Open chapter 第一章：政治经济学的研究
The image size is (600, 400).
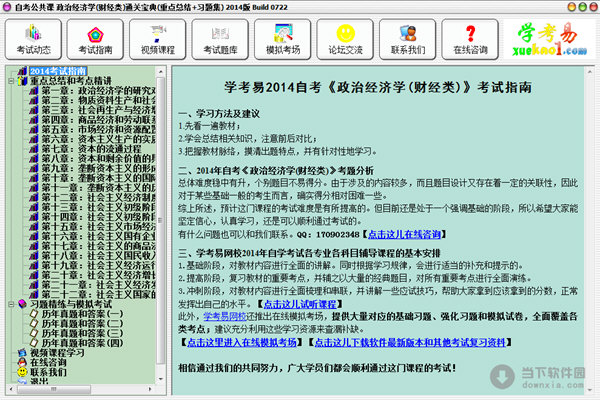click(98, 90)
